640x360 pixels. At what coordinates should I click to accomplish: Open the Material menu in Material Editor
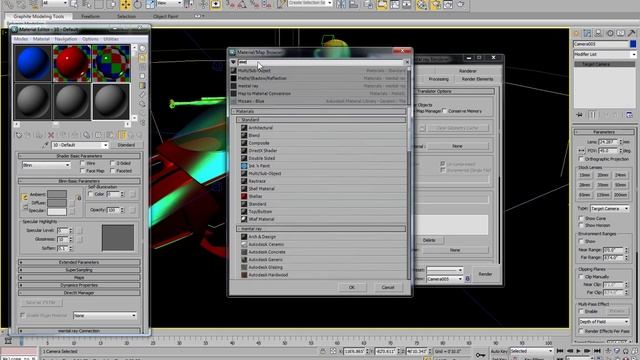tap(41, 39)
